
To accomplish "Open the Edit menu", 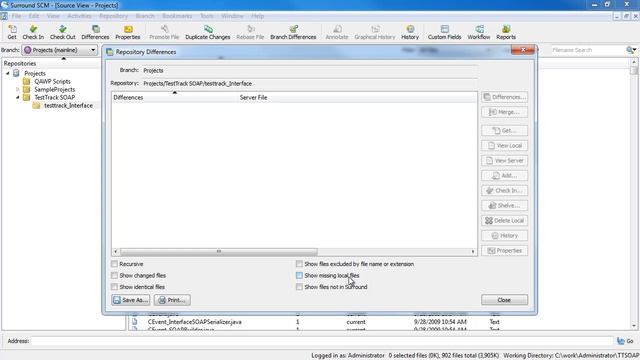I will 33,16.
